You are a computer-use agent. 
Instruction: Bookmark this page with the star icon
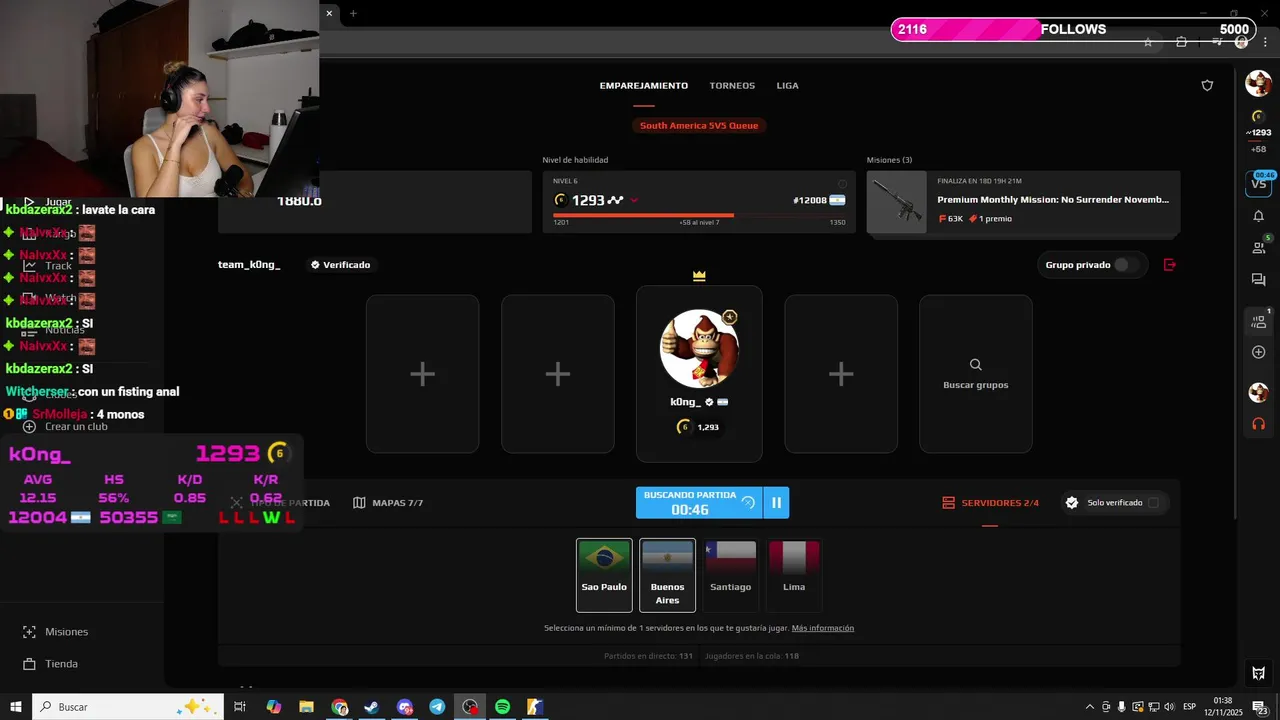point(1148,42)
